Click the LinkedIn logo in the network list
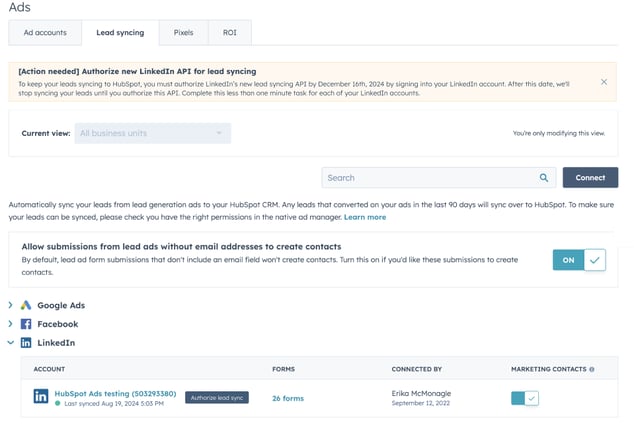The image size is (634, 429). coord(26,343)
